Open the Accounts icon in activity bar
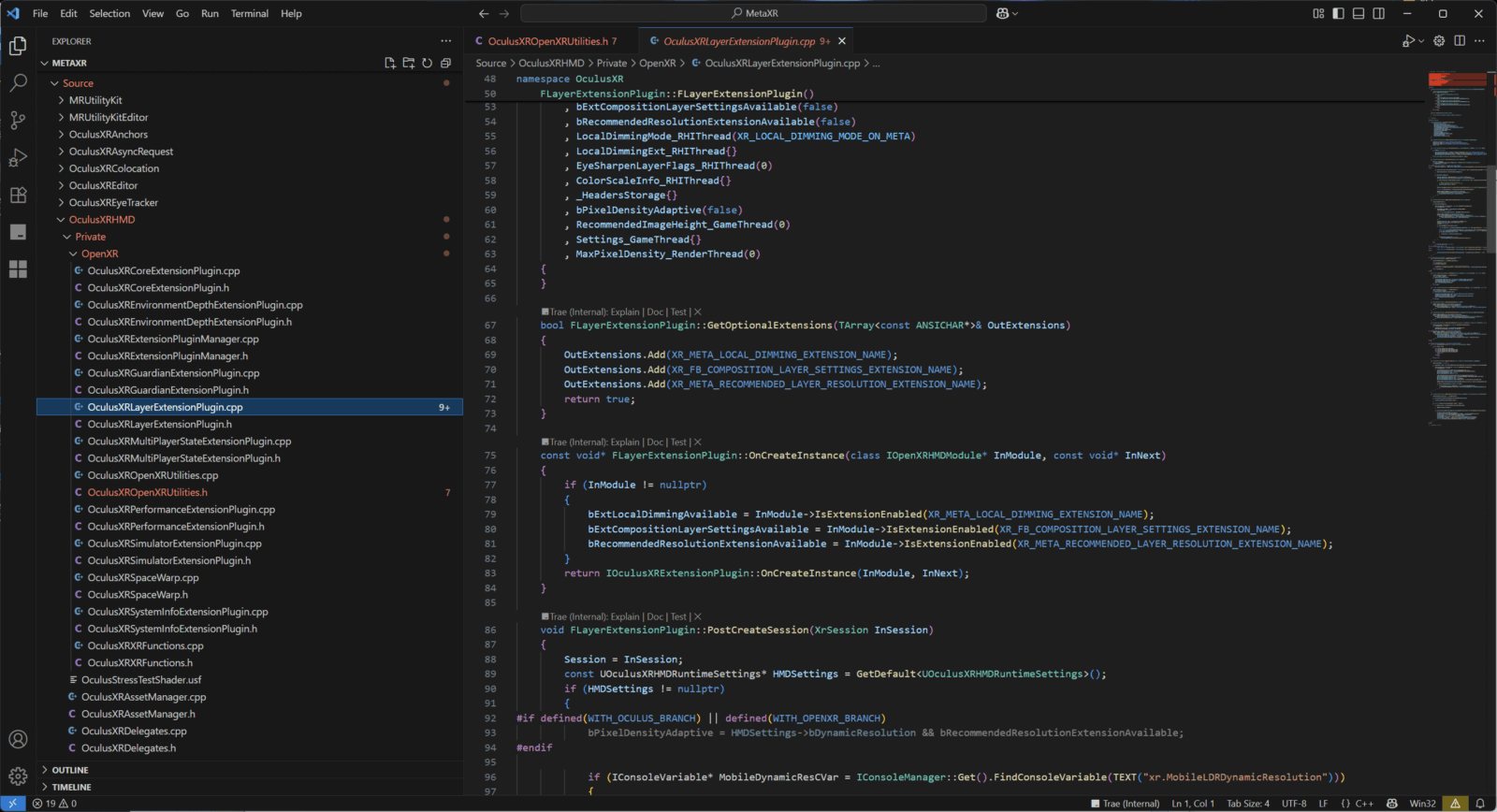The width and height of the screenshot is (1497, 812). coord(18,740)
